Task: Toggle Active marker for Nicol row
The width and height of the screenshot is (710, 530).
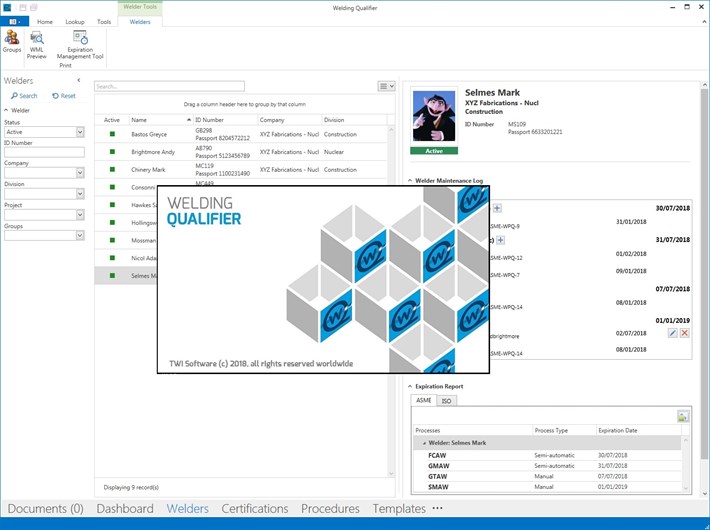Action: coord(112,258)
